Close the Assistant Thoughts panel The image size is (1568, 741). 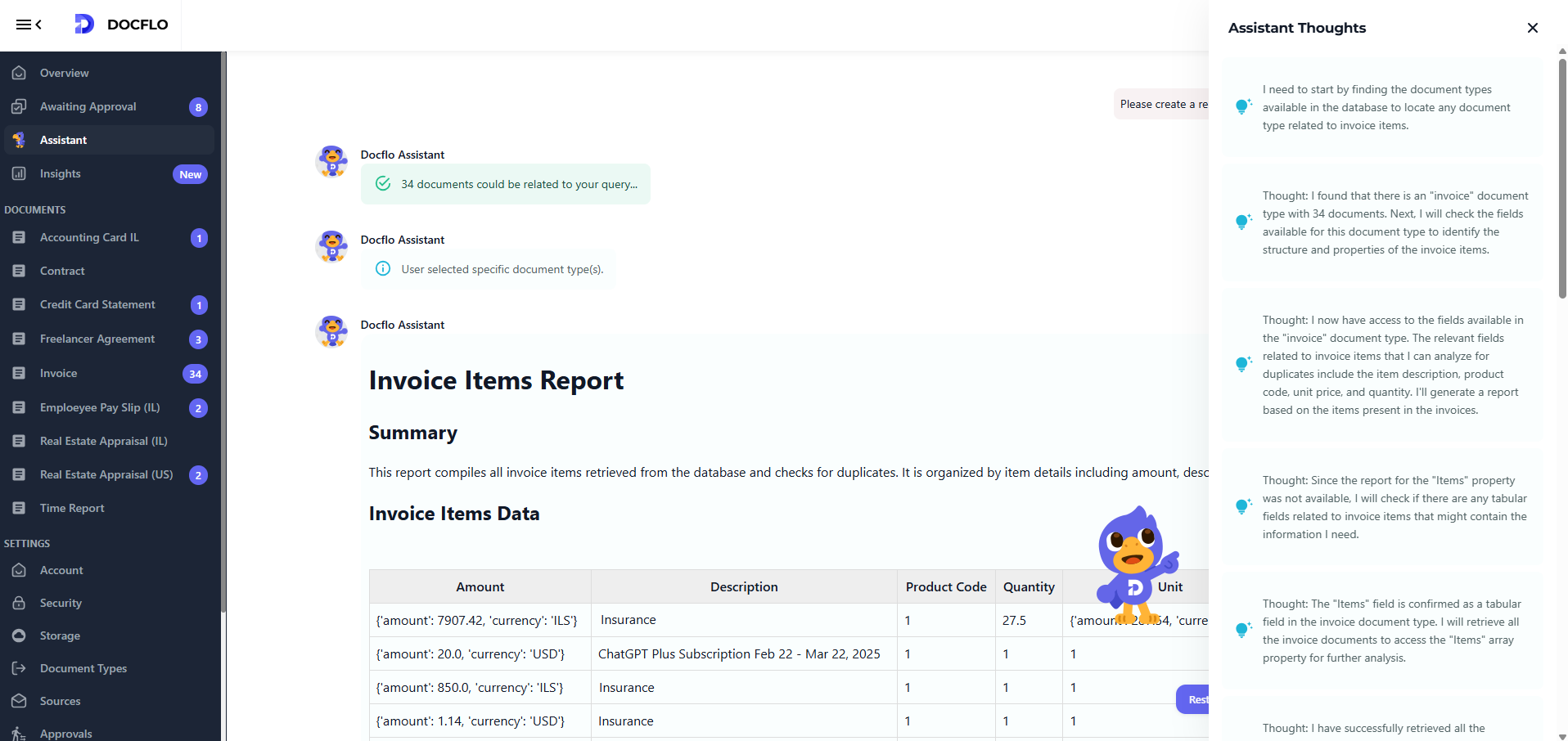[1532, 28]
